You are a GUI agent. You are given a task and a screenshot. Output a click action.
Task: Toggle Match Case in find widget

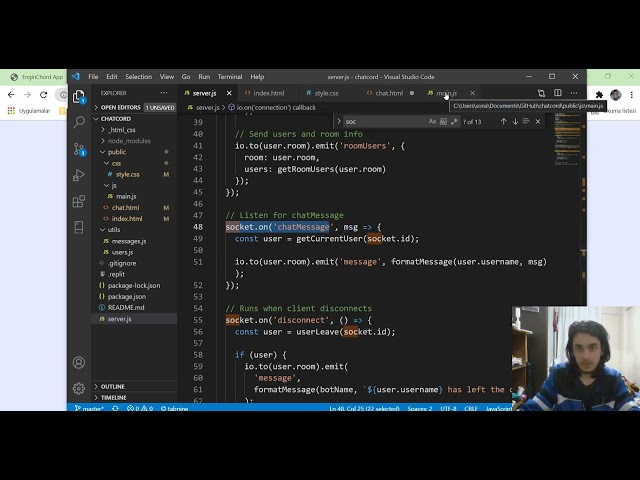(432, 121)
